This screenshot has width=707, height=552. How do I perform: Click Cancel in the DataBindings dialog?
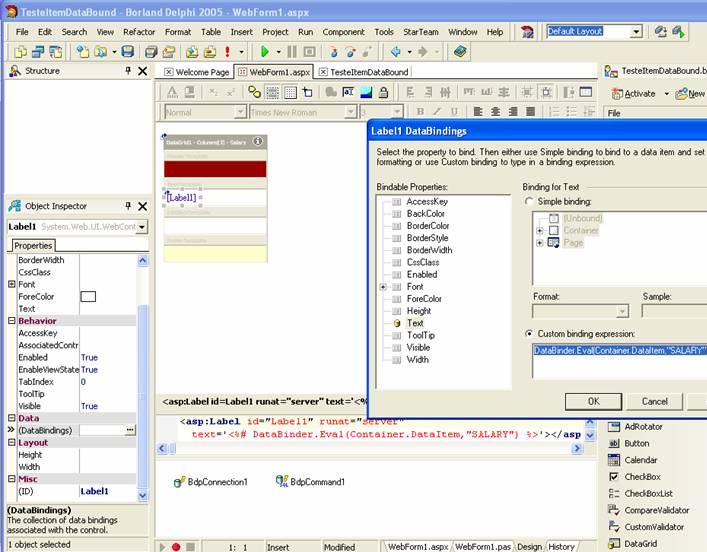pyautogui.click(x=655, y=401)
